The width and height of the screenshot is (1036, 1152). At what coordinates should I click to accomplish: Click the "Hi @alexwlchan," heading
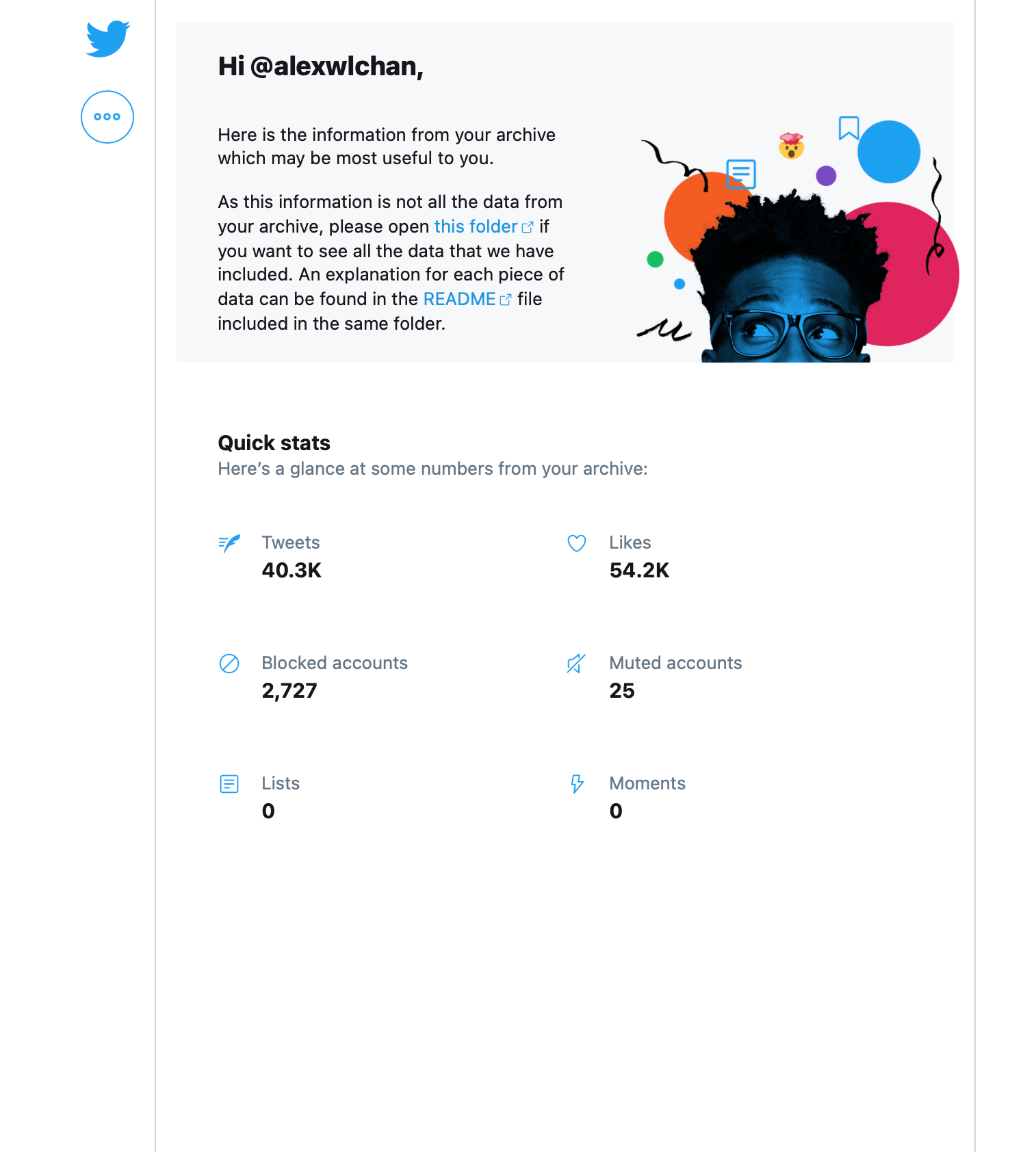(x=320, y=66)
